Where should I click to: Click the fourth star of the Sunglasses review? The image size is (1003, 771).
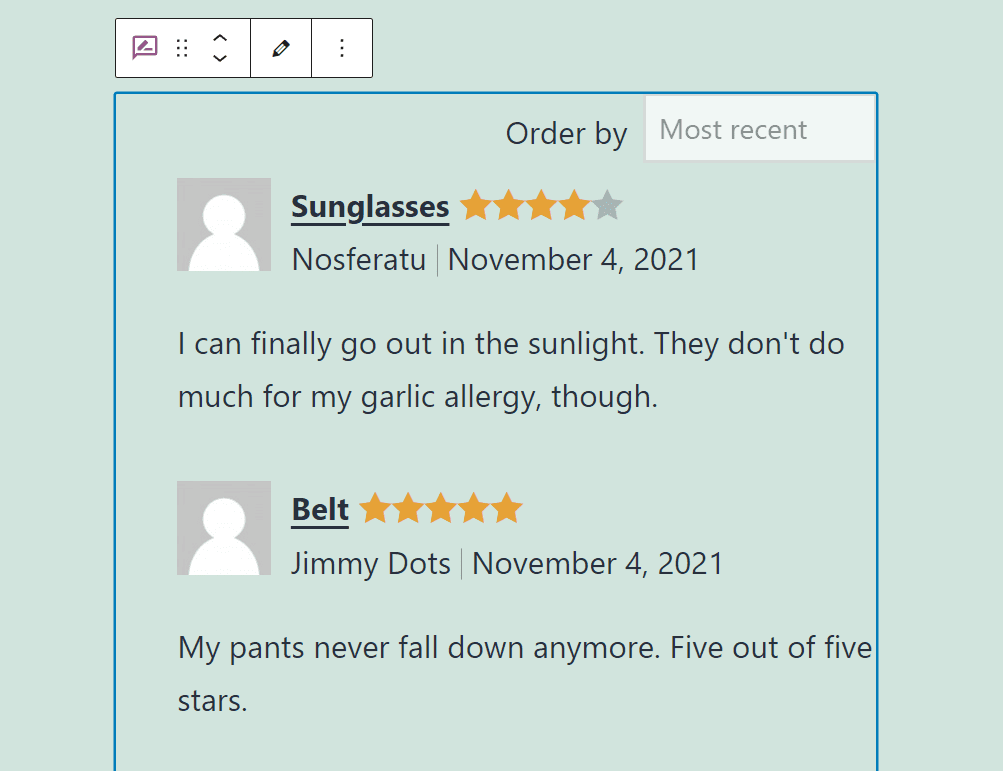pos(573,204)
